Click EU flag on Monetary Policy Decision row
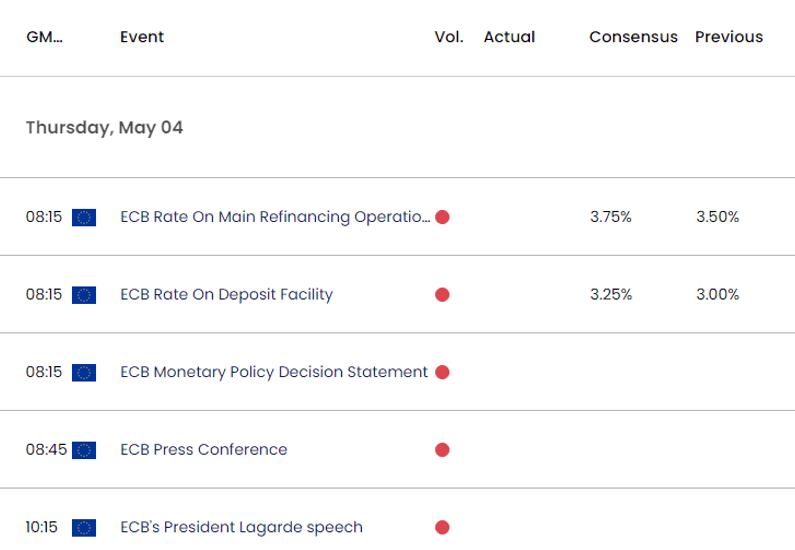795x550 pixels. click(x=84, y=373)
